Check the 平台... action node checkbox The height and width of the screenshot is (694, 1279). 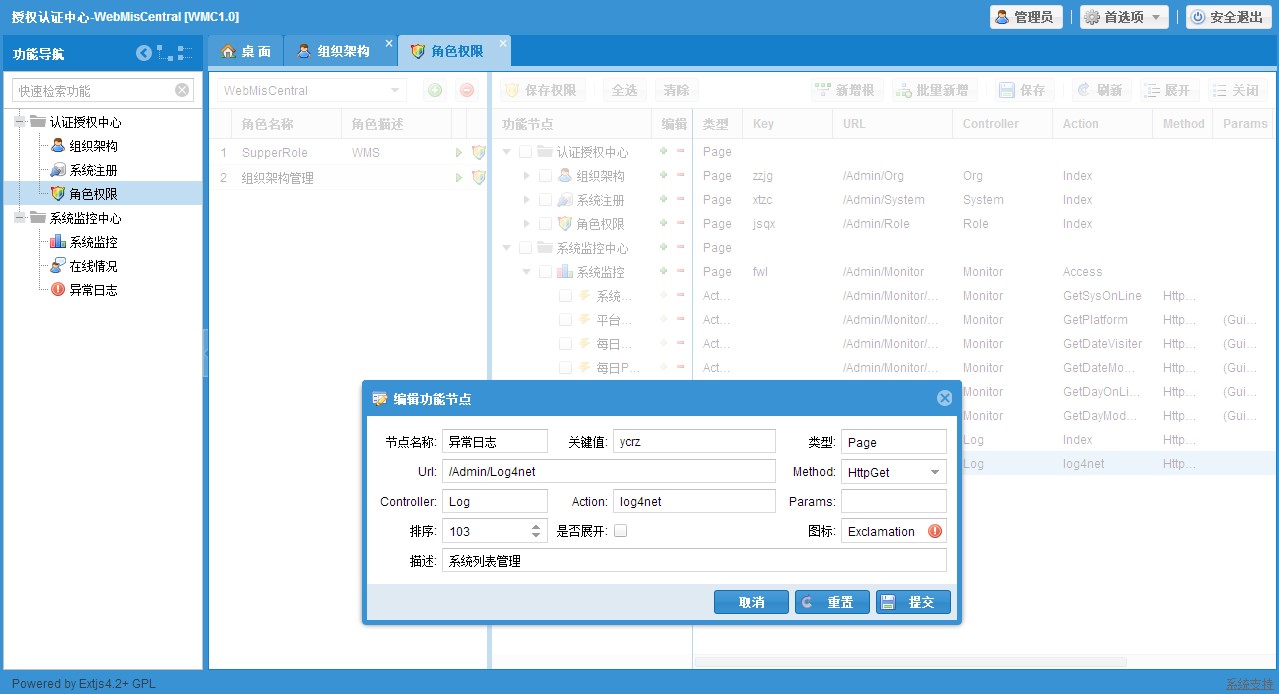pos(565,320)
